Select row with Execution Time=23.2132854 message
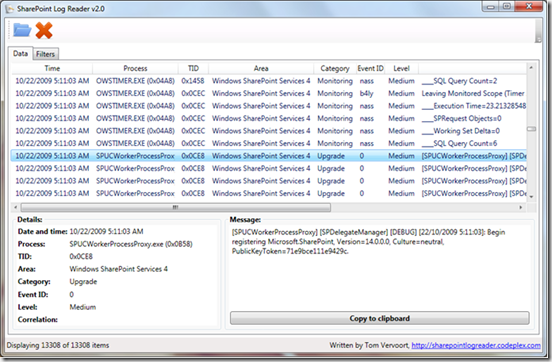Image resolution: width=552 pixels, height=362 pixels. click(269, 106)
